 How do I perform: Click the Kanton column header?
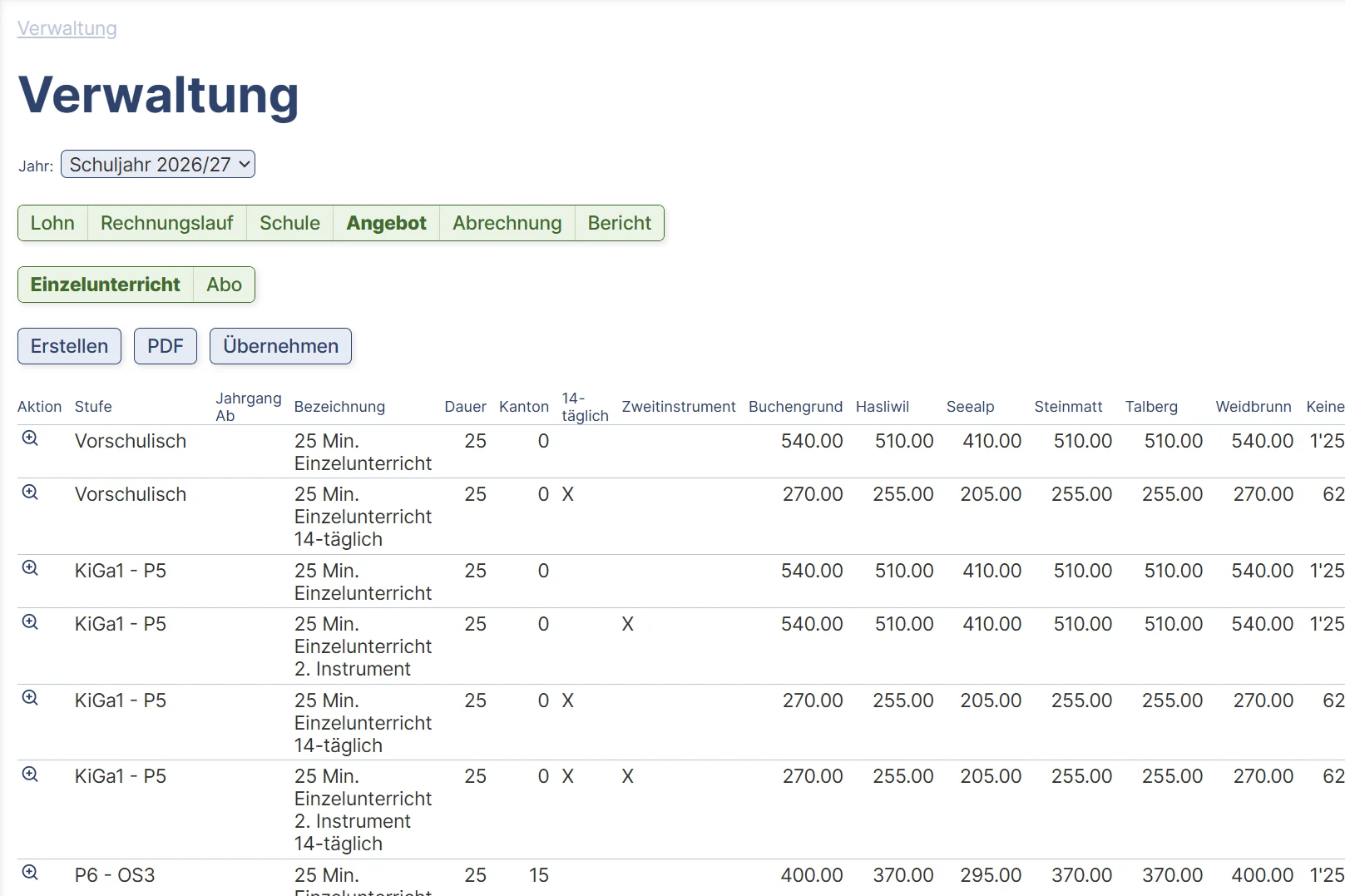click(524, 407)
